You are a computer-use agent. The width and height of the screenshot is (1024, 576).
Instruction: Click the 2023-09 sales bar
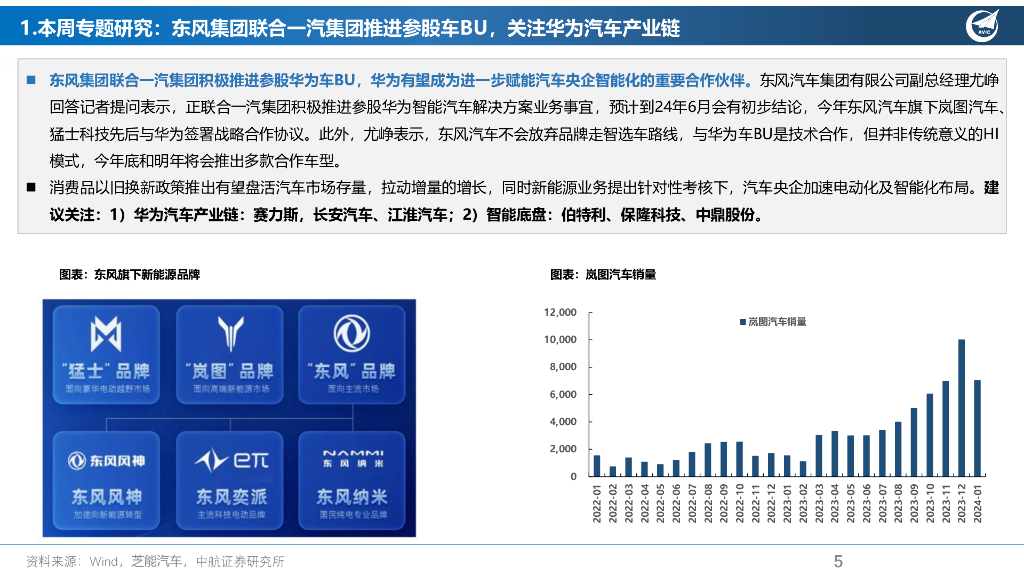pyautogui.click(x=914, y=442)
